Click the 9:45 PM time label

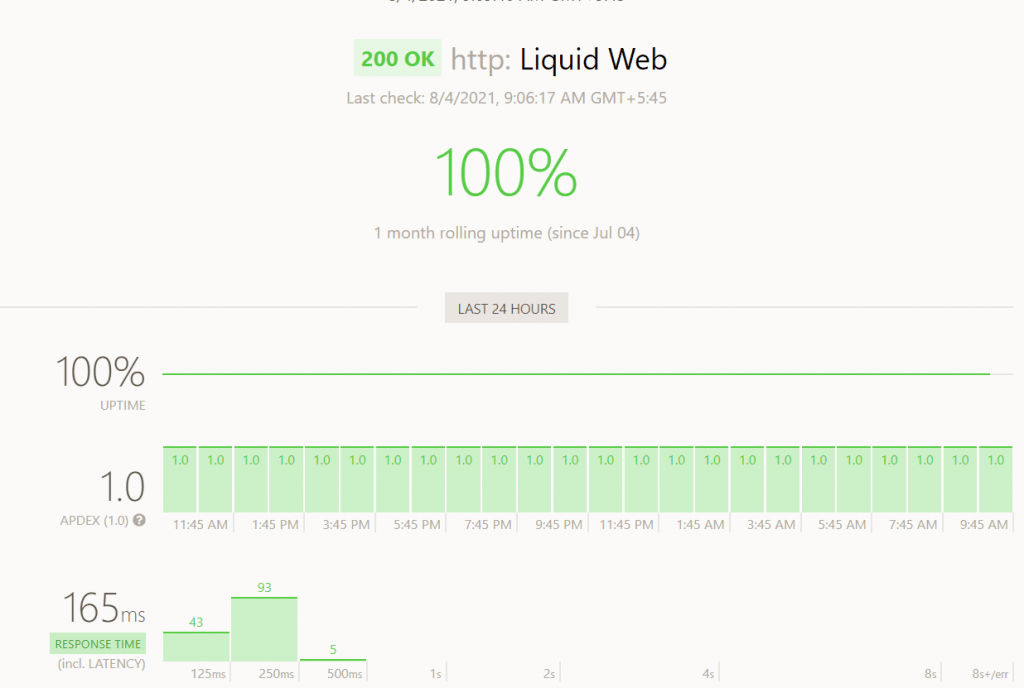558,525
